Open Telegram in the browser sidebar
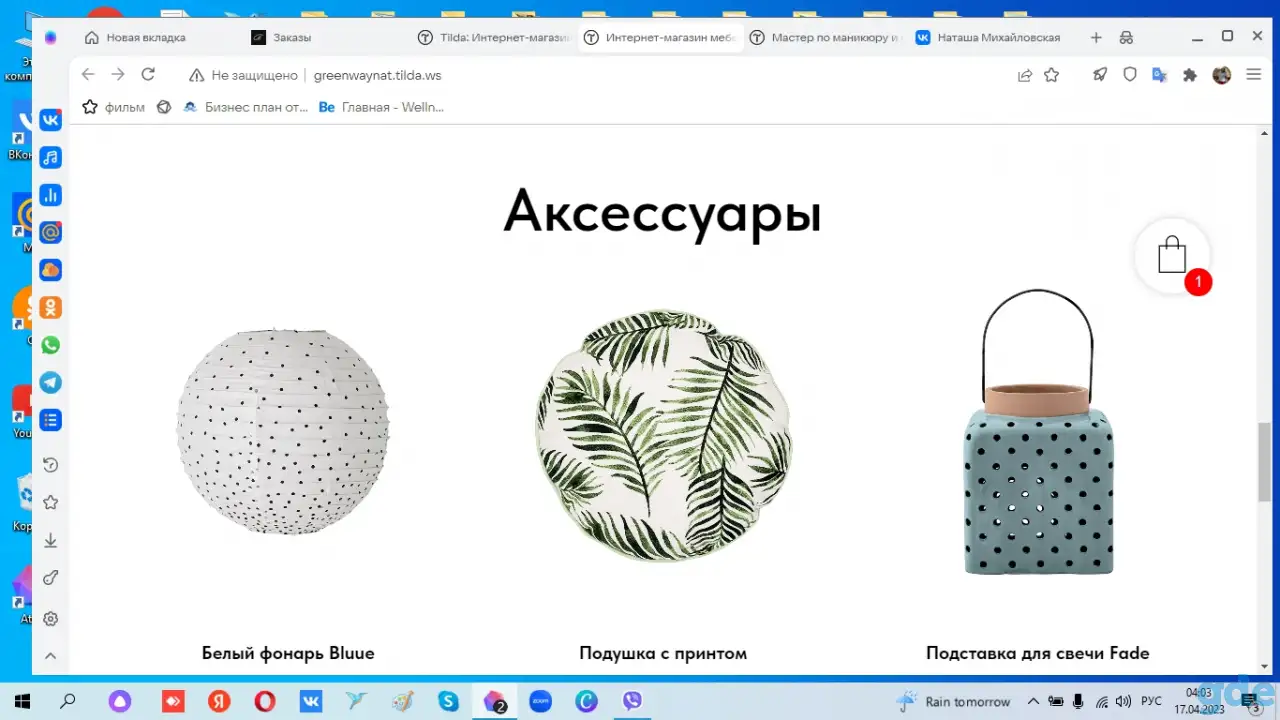 point(51,383)
